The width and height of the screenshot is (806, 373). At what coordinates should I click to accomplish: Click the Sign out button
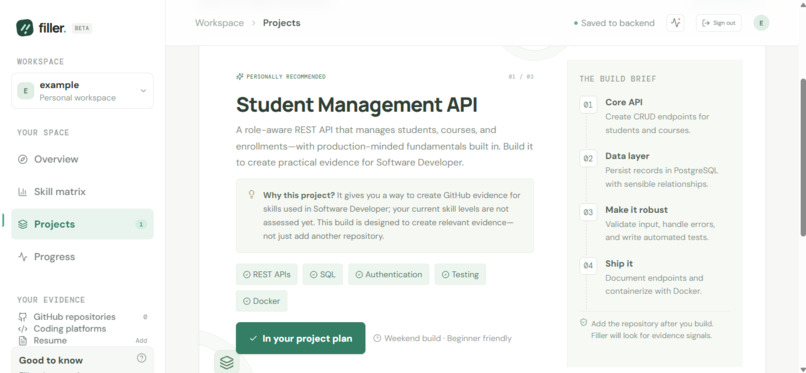[x=719, y=23]
